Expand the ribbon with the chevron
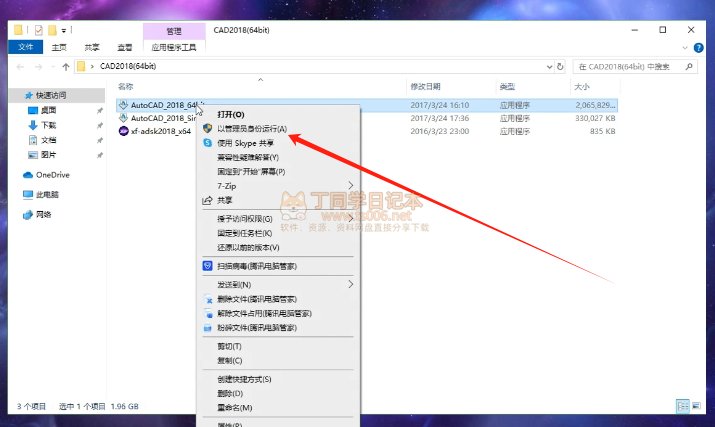This screenshot has width=715, height=427. pyautogui.click(x=685, y=47)
